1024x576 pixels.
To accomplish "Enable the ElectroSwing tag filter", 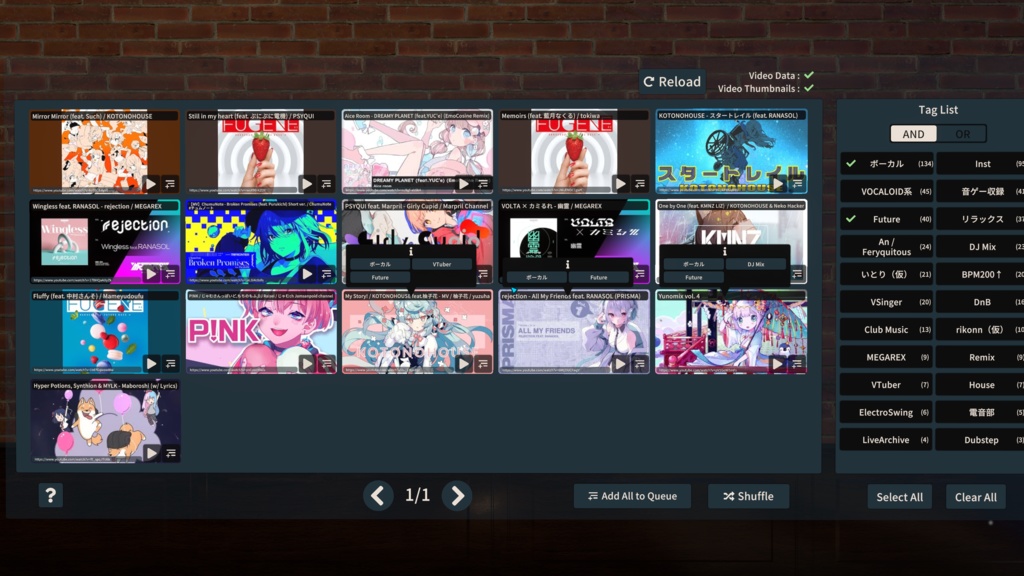I will (886, 412).
